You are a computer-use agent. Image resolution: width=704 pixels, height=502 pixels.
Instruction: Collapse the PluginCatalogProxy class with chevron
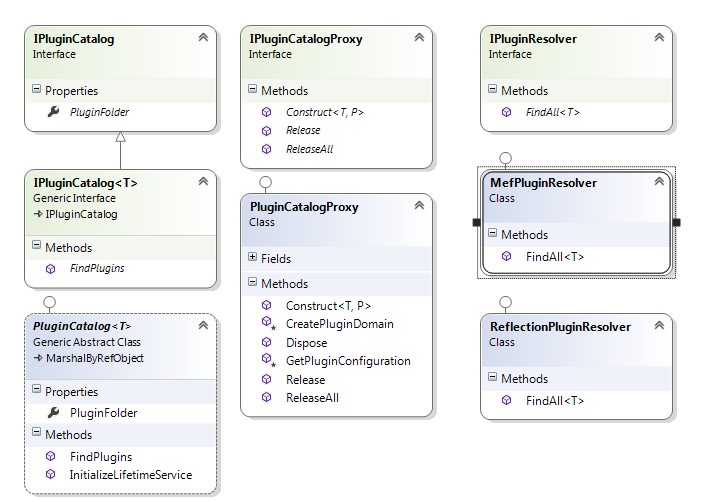[419, 206]
